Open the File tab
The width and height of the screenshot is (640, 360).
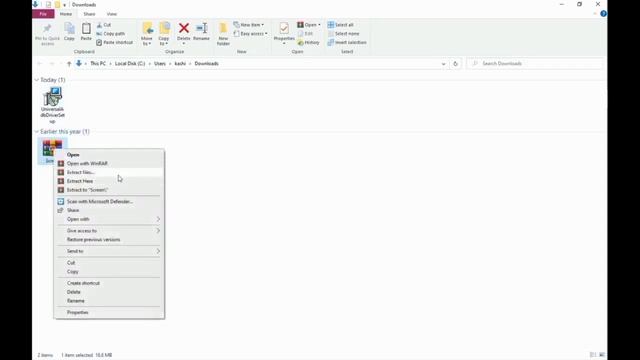43,14
